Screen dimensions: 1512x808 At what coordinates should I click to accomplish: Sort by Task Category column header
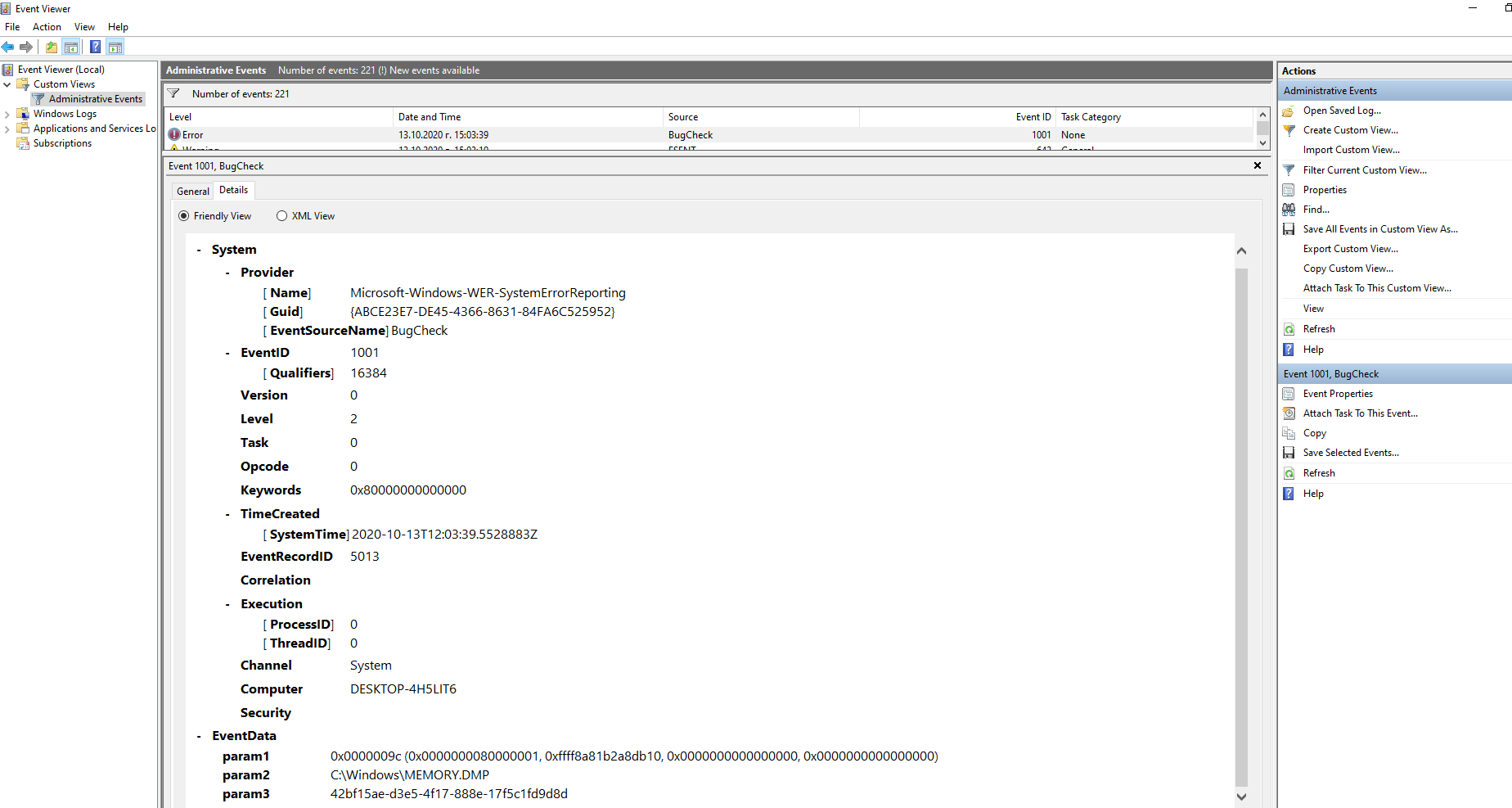pos(1154,117)
